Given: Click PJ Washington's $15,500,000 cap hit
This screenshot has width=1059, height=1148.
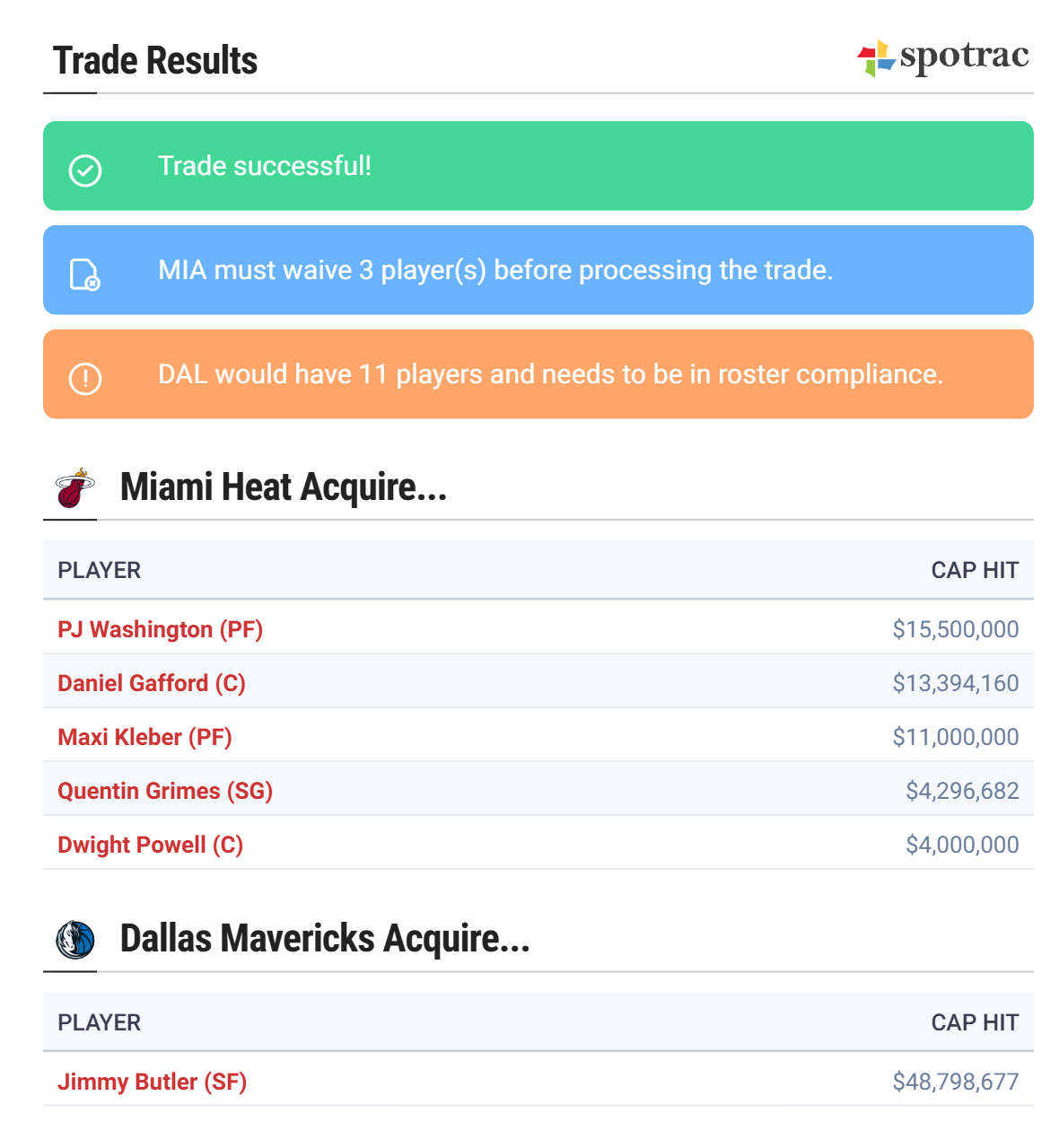Looking at the screenshot, I should [955, 629].
